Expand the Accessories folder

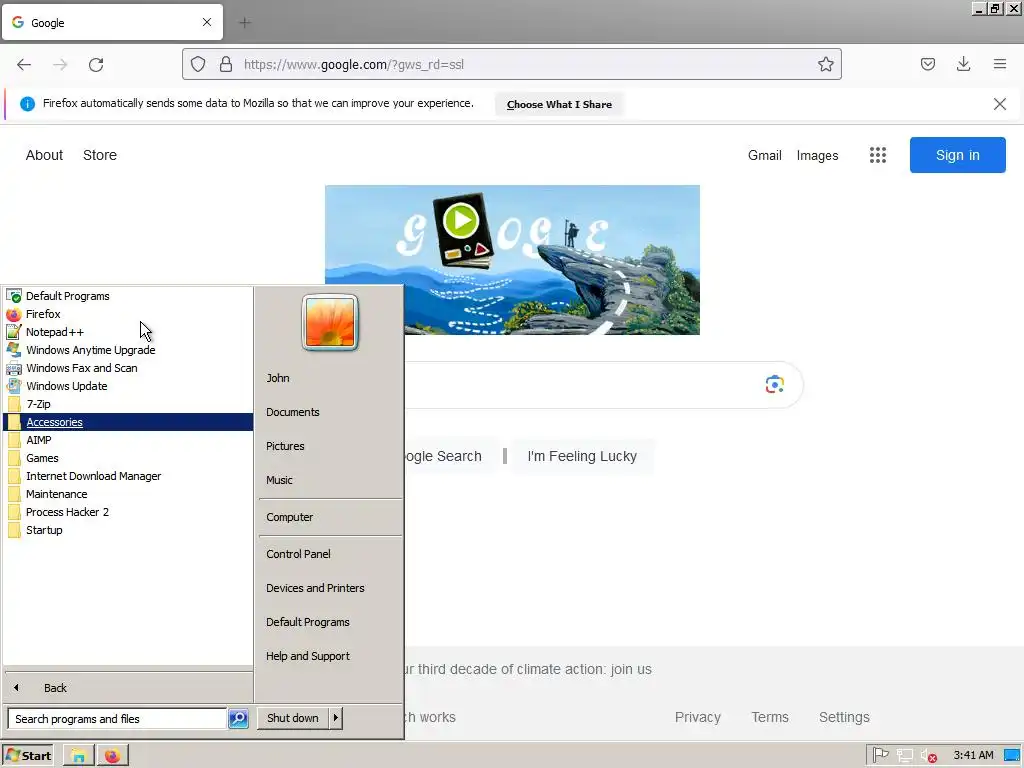tap(128, 422)
